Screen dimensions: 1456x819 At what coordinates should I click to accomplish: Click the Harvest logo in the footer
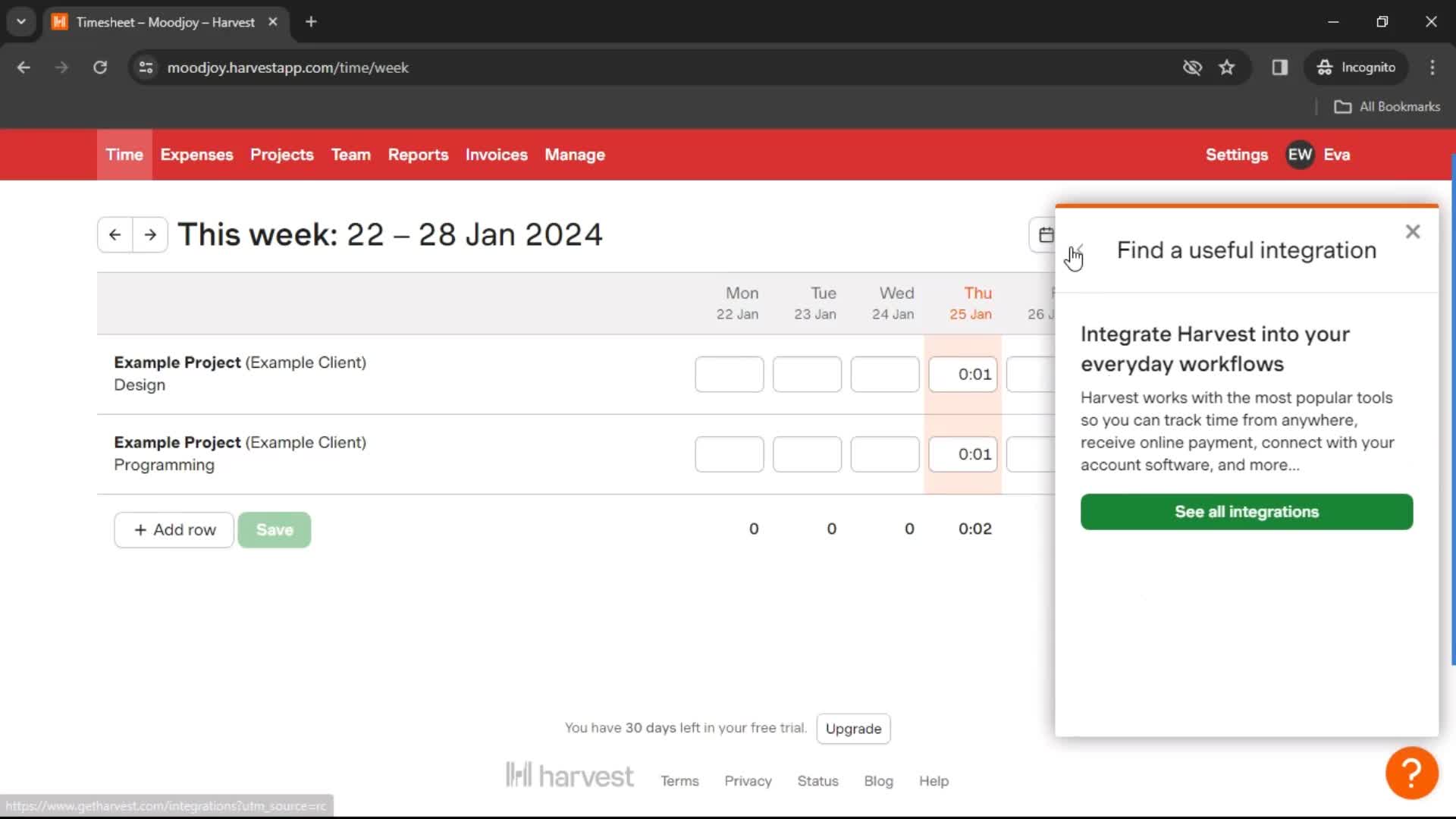pos(570,776)
